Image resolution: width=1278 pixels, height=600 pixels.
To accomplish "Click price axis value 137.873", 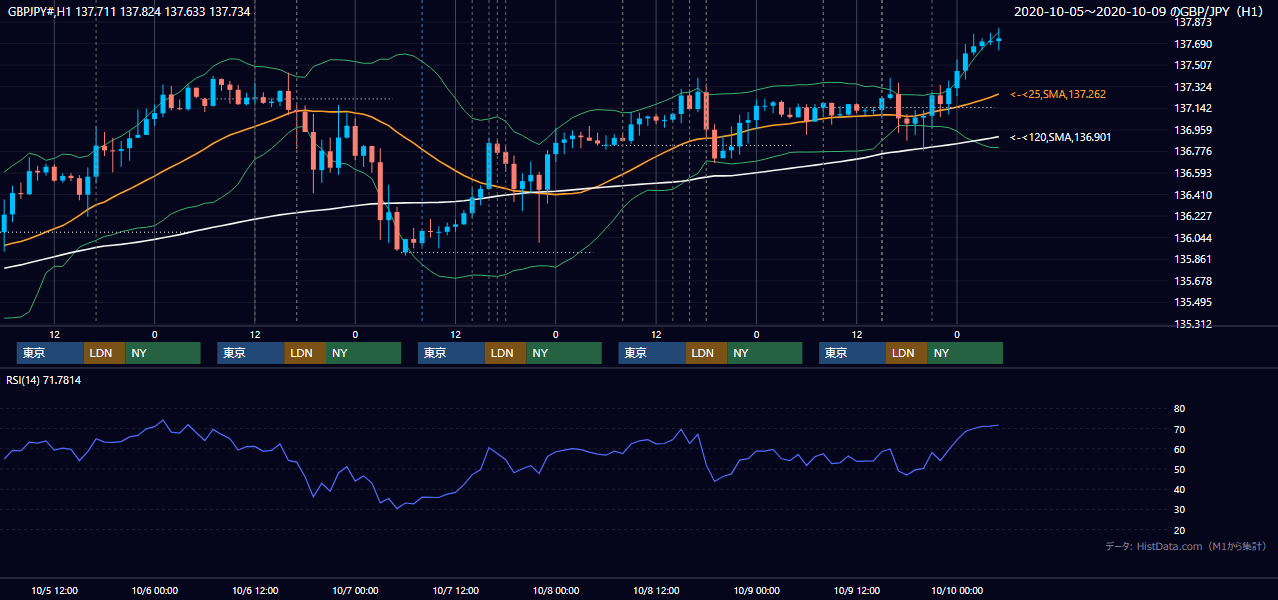I will 1193,22.
